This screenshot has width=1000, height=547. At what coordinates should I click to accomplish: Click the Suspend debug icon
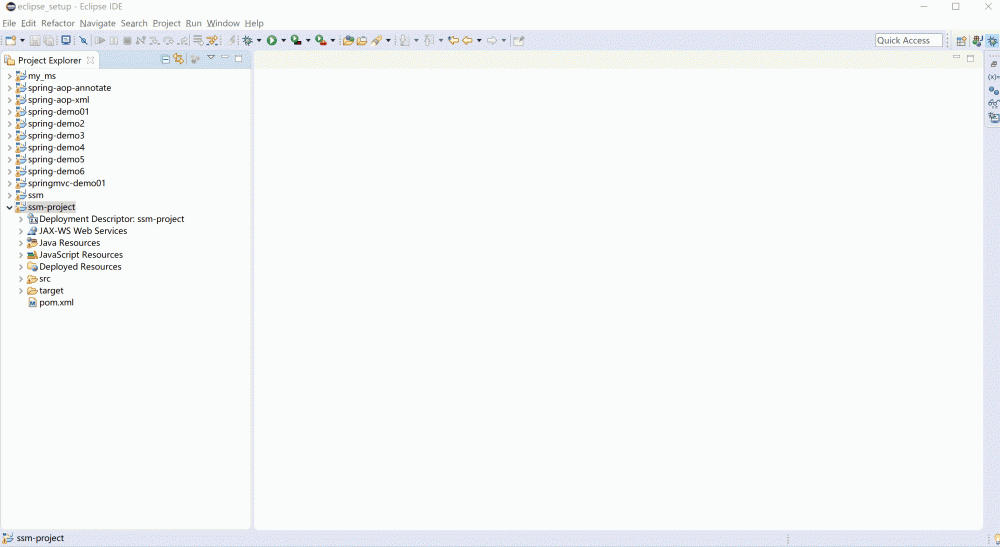pos(114,40)
